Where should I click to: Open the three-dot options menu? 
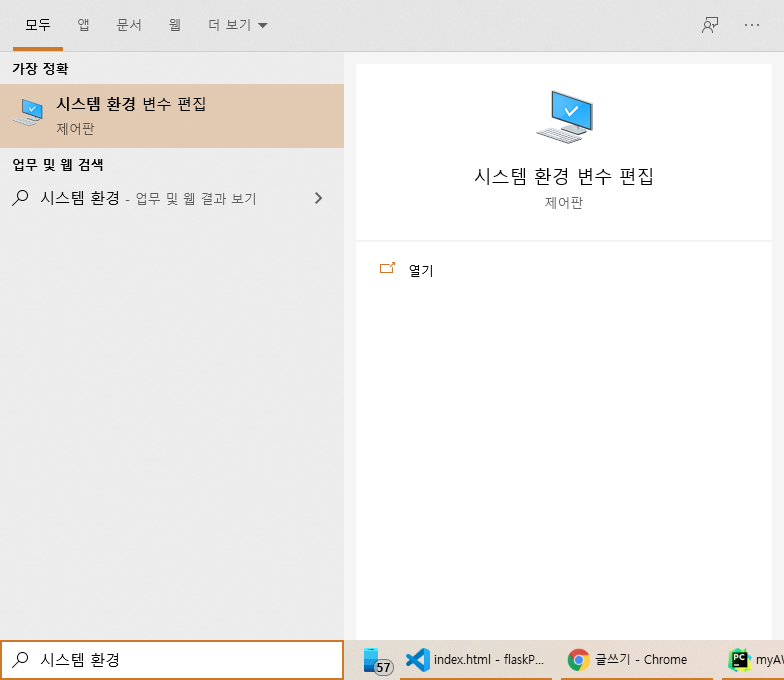click(752, 25)
